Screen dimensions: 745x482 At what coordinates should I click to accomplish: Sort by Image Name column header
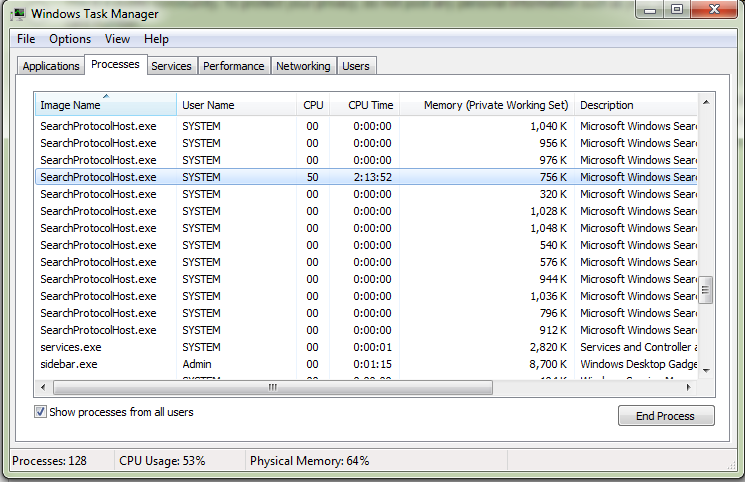105,105
